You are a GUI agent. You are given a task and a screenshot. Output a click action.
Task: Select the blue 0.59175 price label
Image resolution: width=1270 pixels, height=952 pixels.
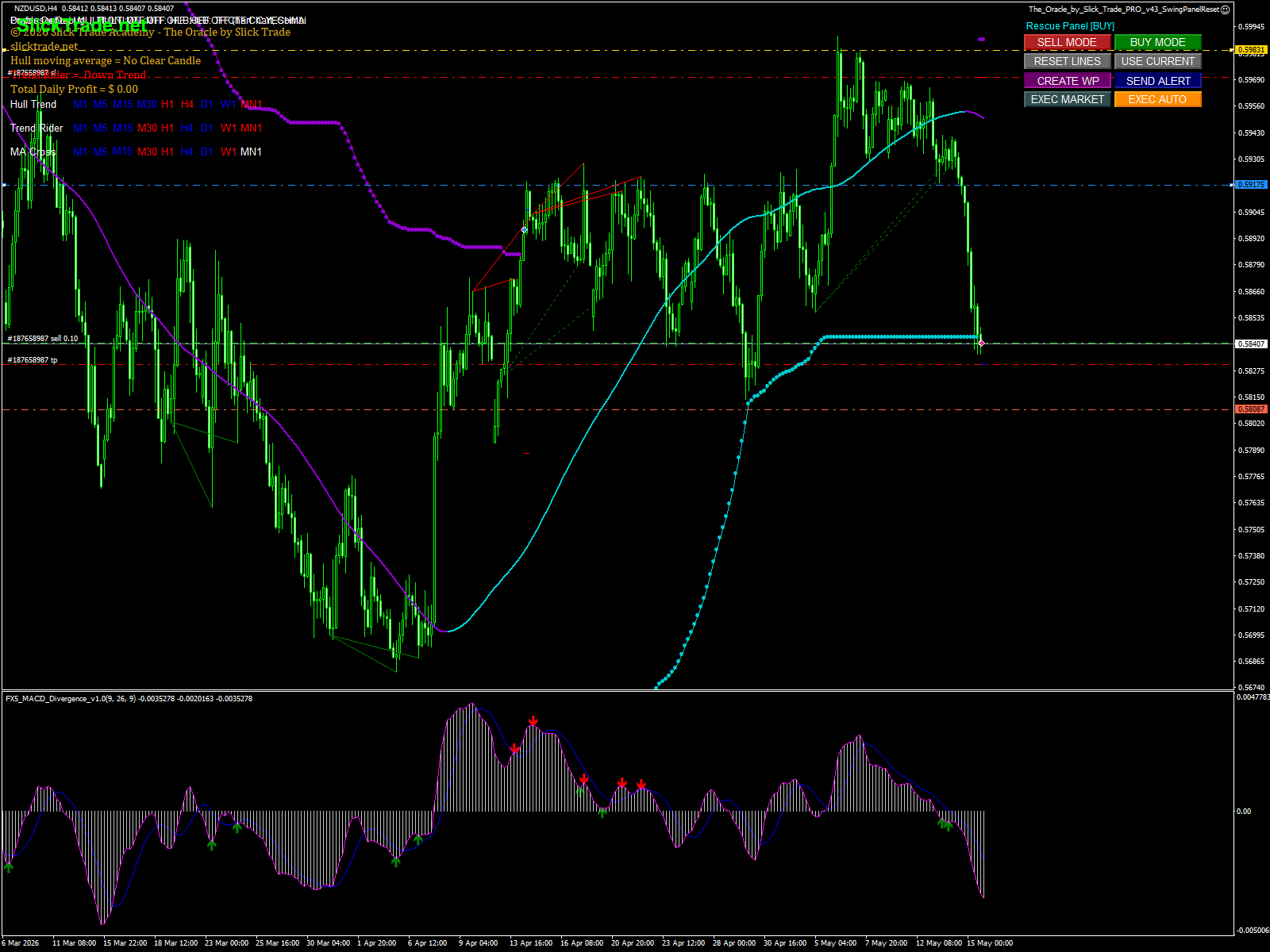pyautogui.click(x=1251, y=185)
